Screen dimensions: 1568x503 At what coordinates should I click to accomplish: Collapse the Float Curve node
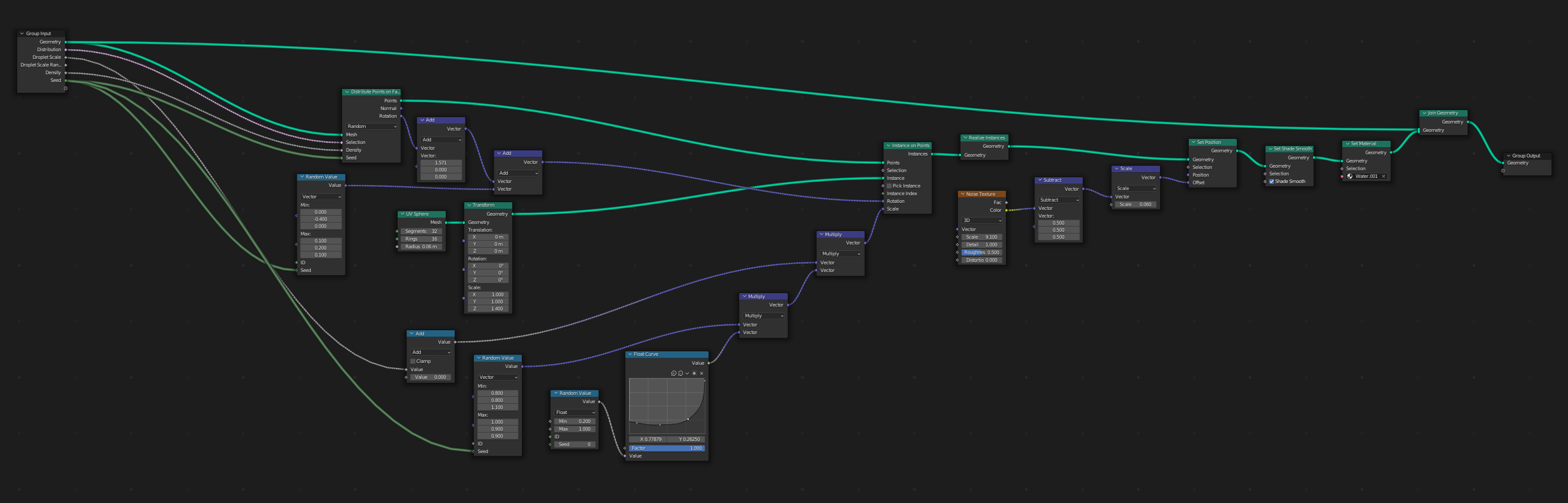(630, 354)
